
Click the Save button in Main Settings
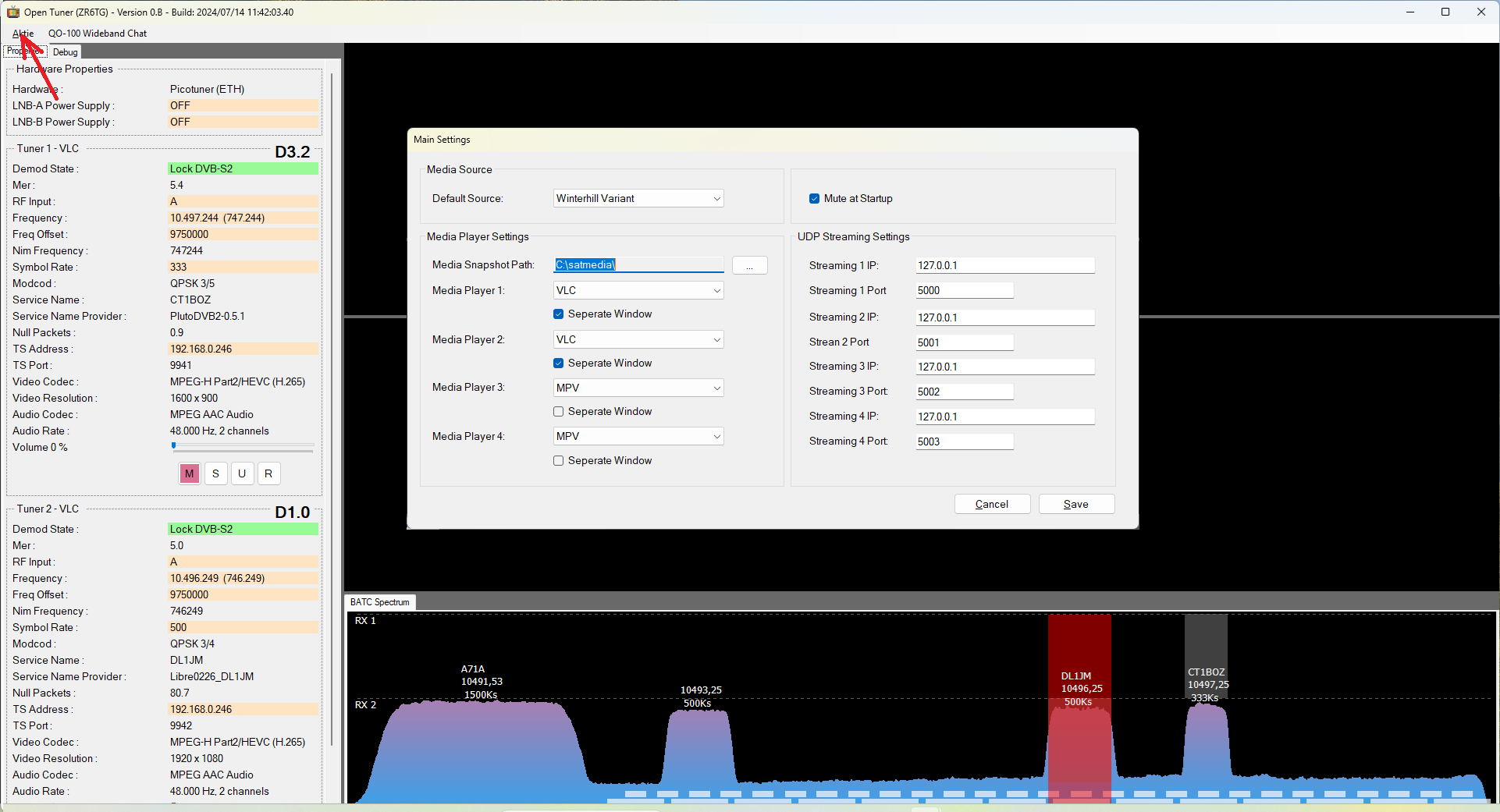(1076, 504)
